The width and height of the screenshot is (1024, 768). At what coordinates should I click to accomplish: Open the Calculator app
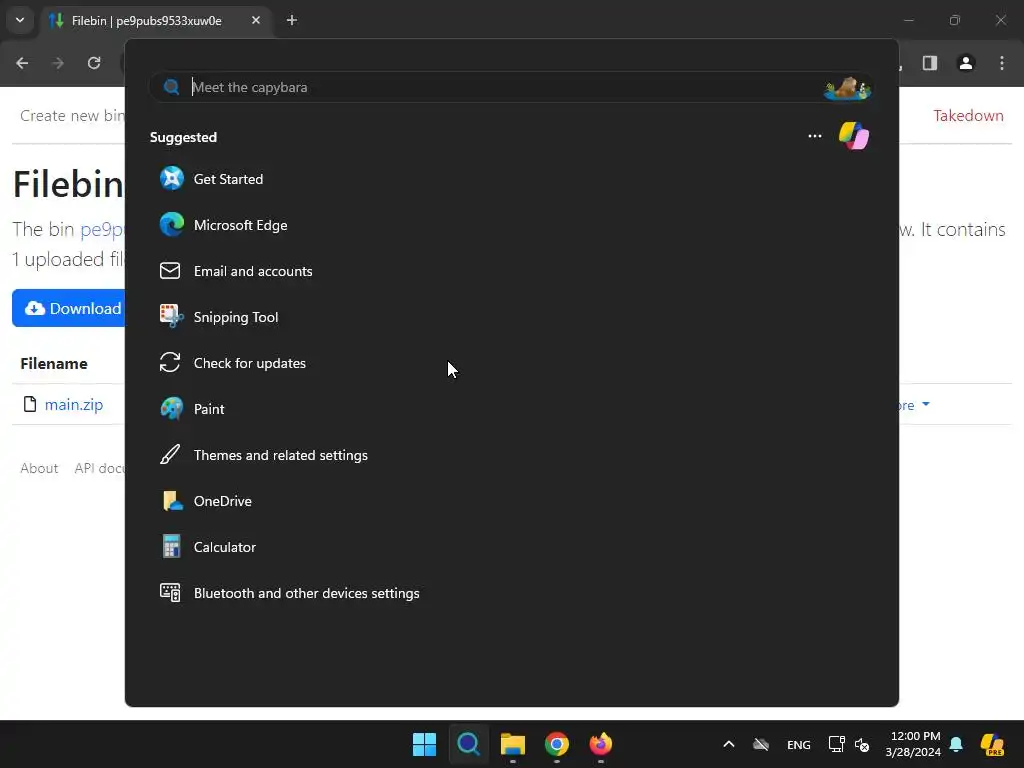(208, 547)
